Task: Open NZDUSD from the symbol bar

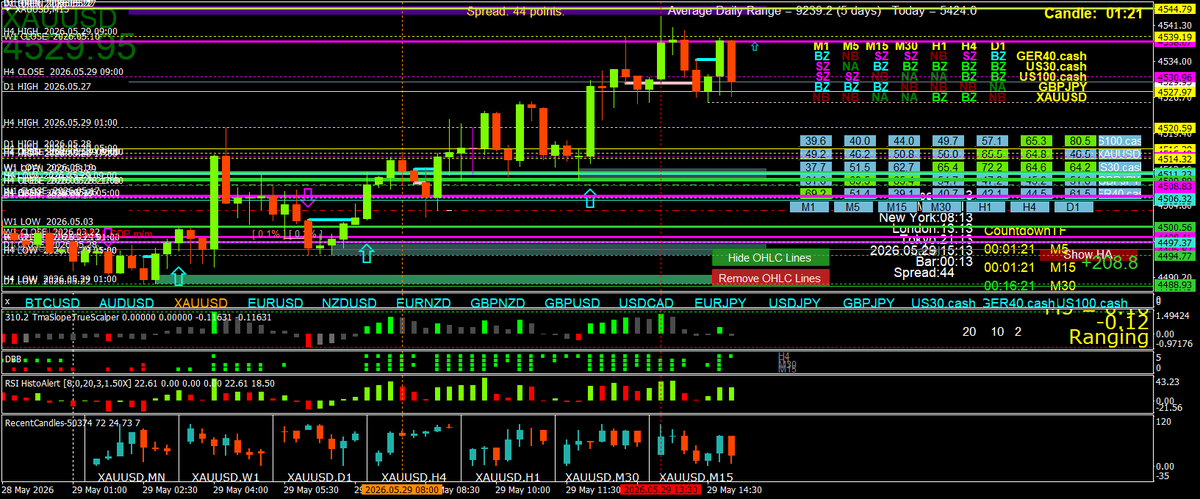Action: pyautogui.click(x=349, y=302)
